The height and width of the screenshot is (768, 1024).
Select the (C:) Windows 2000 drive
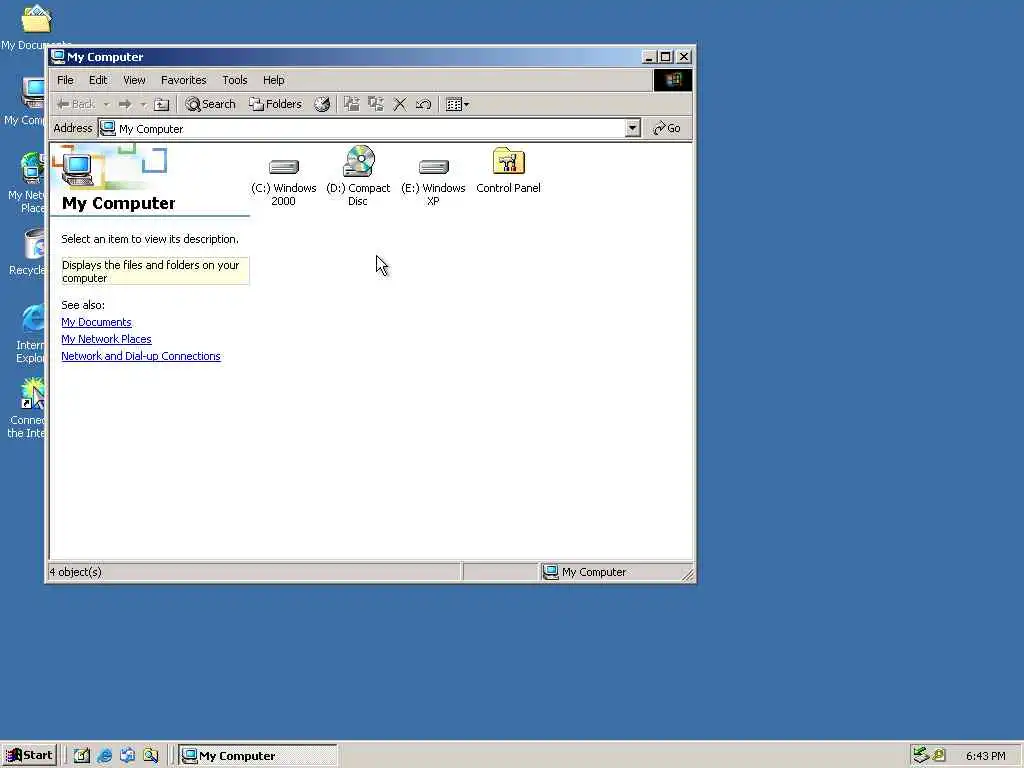283,180
